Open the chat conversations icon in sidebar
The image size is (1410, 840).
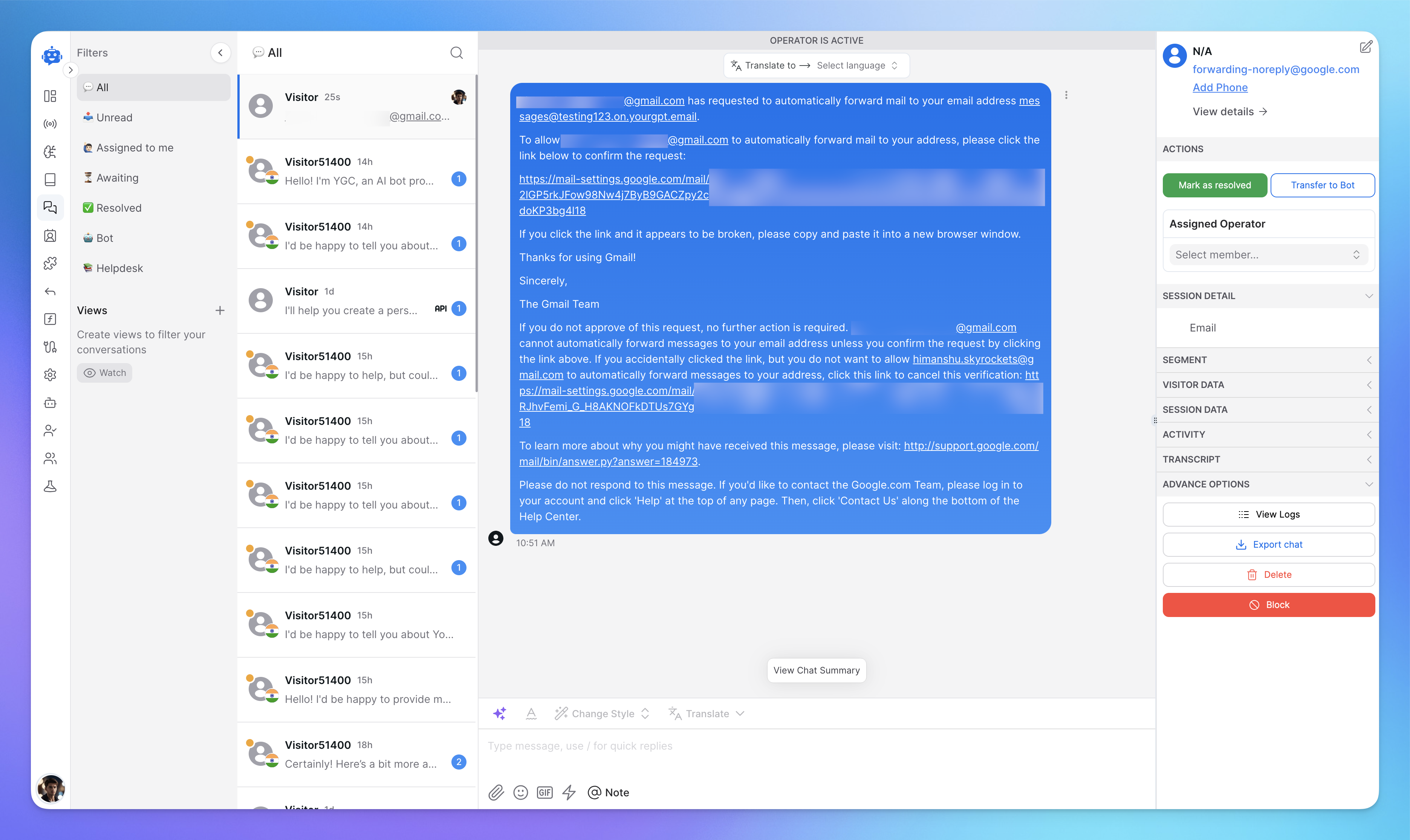point(50,208)
